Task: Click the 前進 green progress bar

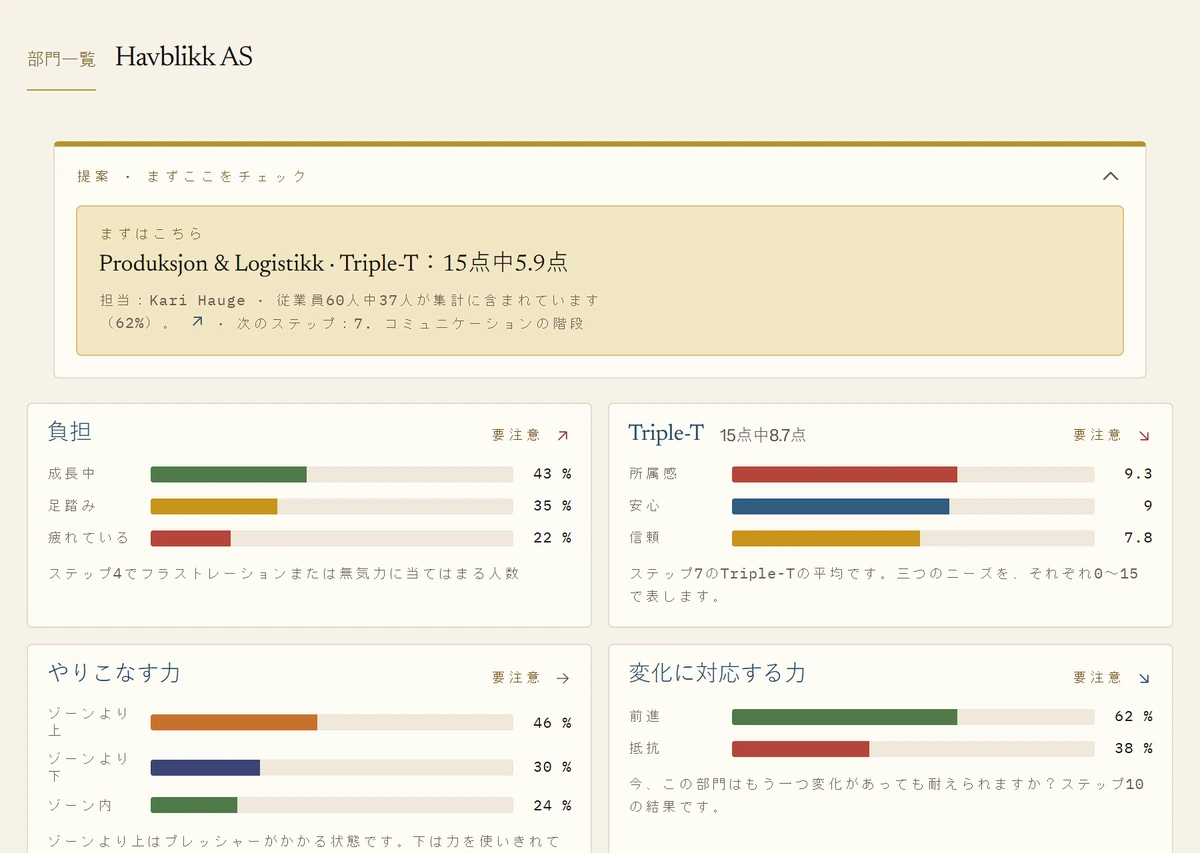Action: 845,717
